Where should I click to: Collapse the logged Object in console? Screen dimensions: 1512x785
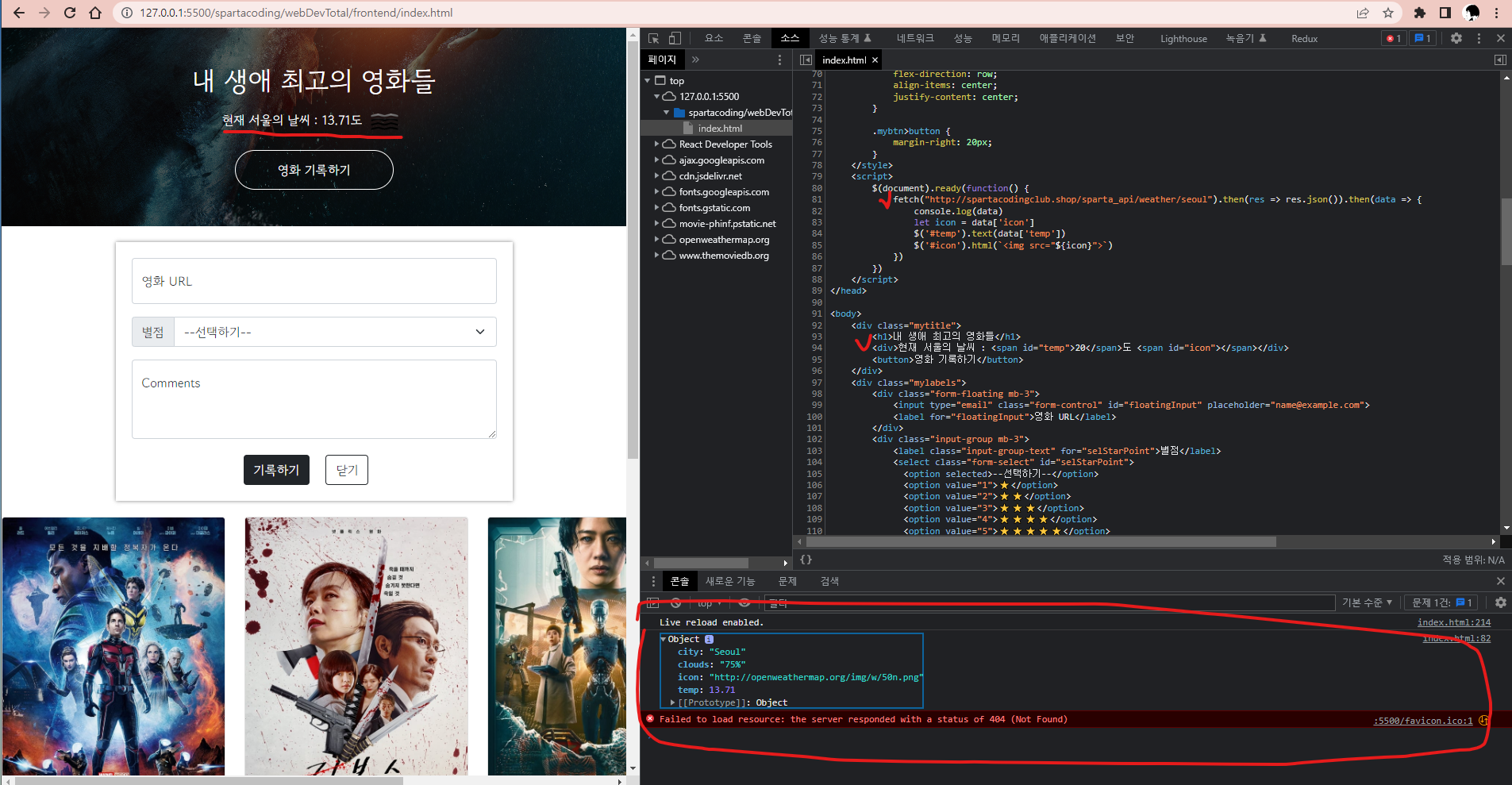664,639
